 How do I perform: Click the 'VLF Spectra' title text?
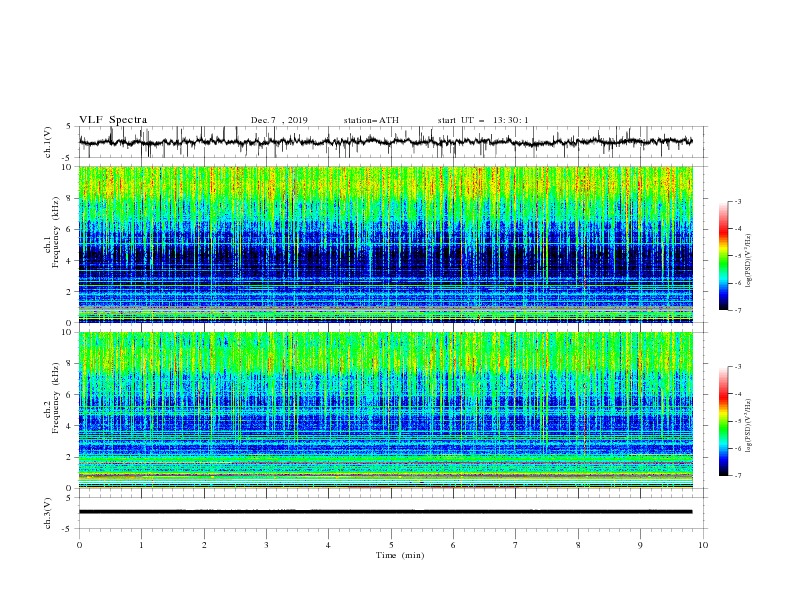(x=113, y=120)
